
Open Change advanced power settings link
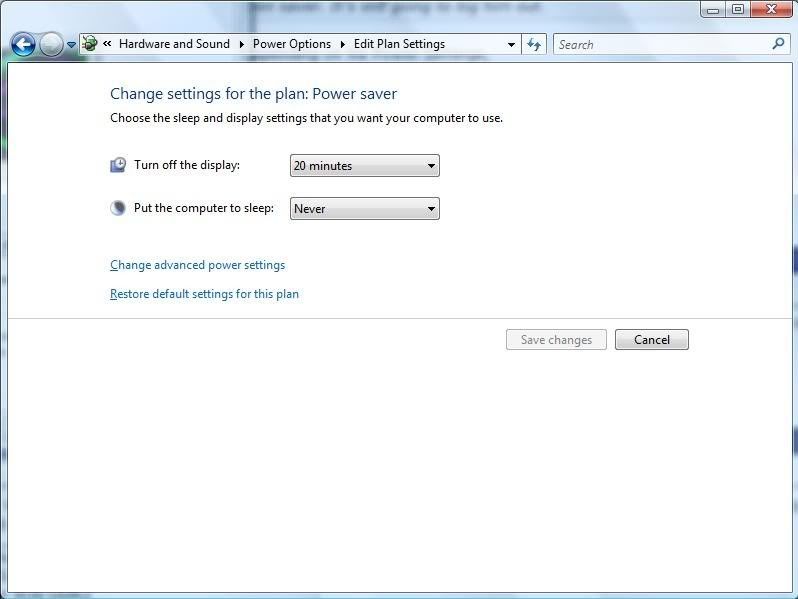click(197, 265)
